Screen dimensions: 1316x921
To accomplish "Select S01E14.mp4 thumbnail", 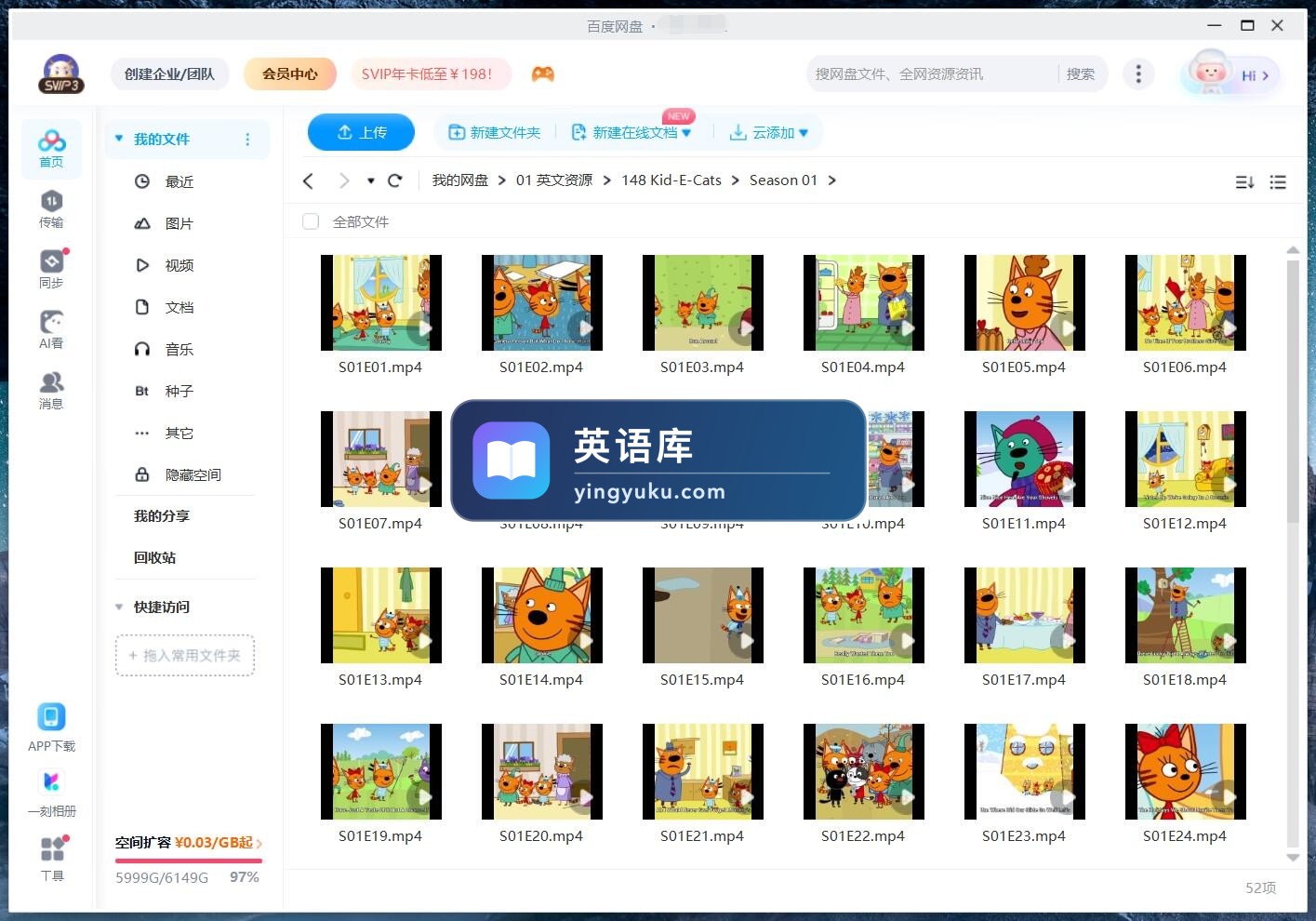I will (x=542, y=615).
